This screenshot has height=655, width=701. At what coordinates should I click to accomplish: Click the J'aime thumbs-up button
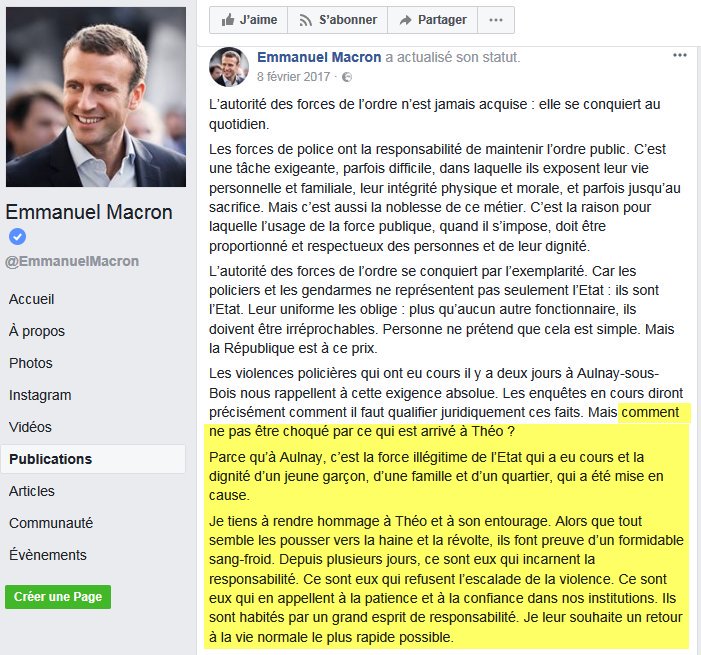pos(248,19)
